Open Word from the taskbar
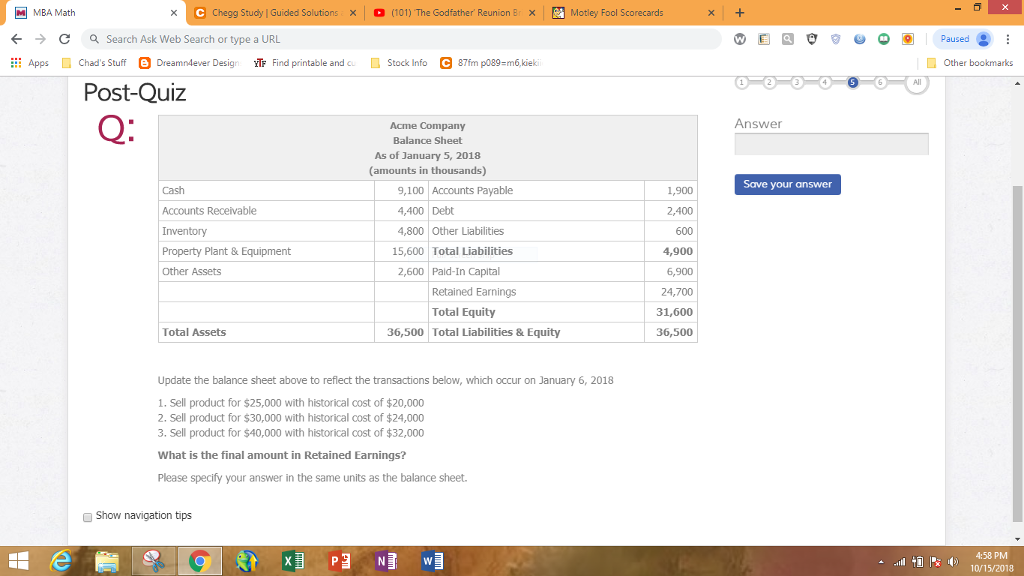This screenshot has height=576, width=1024. coord(432,560)
